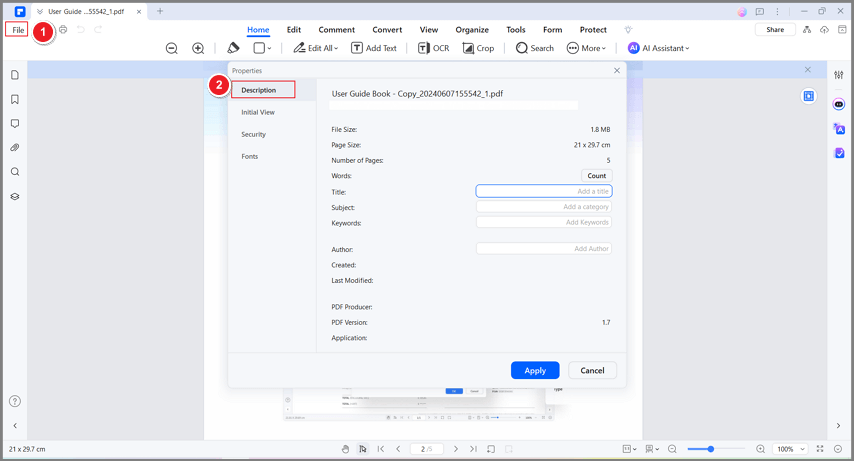Viewport: 854px width, 461px height.
Task: Click the Add Text tool
Action: coord(374,48)
